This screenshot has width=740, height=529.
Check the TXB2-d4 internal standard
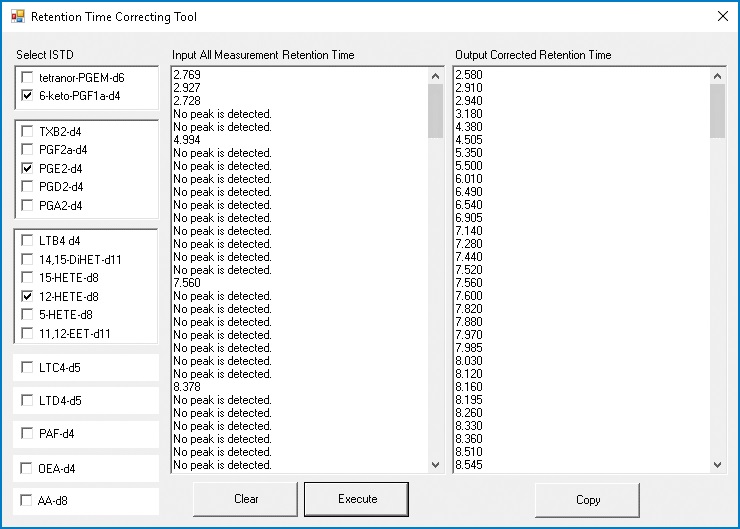27,131
